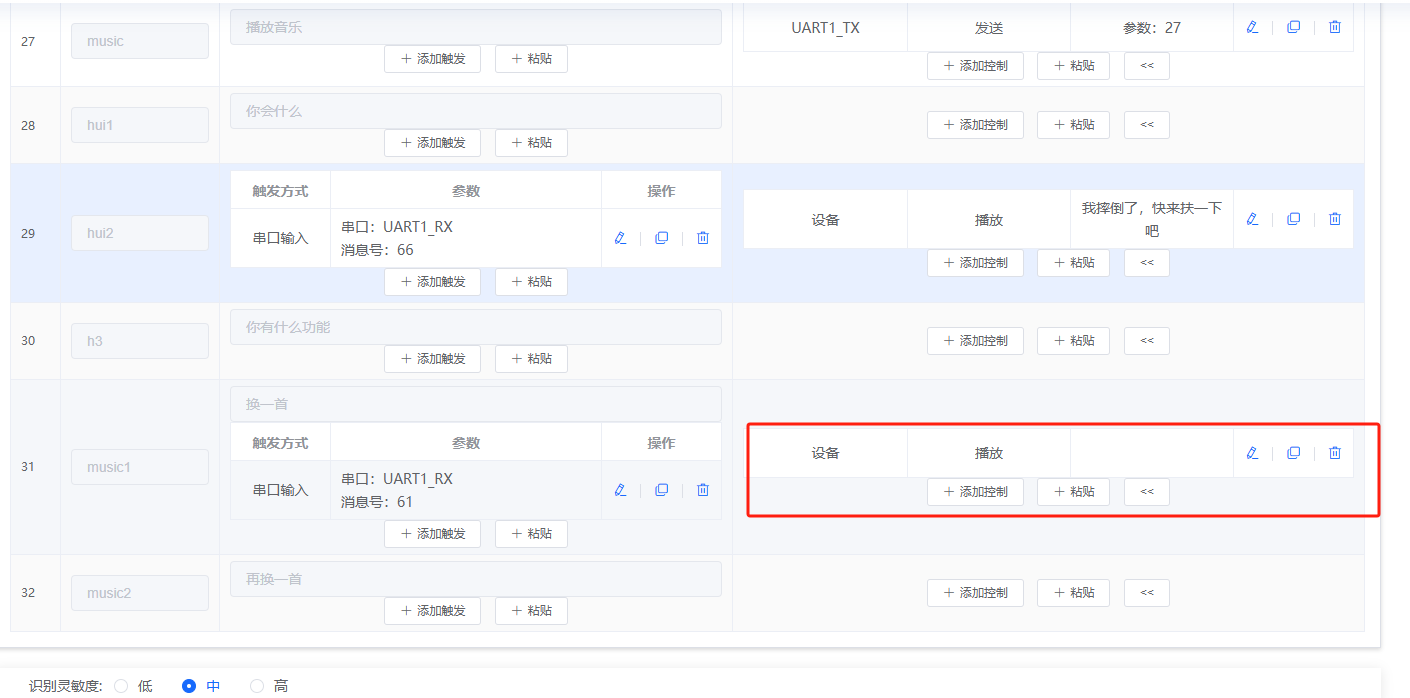Delete the UART1_TX send control in row 27
The image size is (1410, 698).
click(x=1334, y=27)
